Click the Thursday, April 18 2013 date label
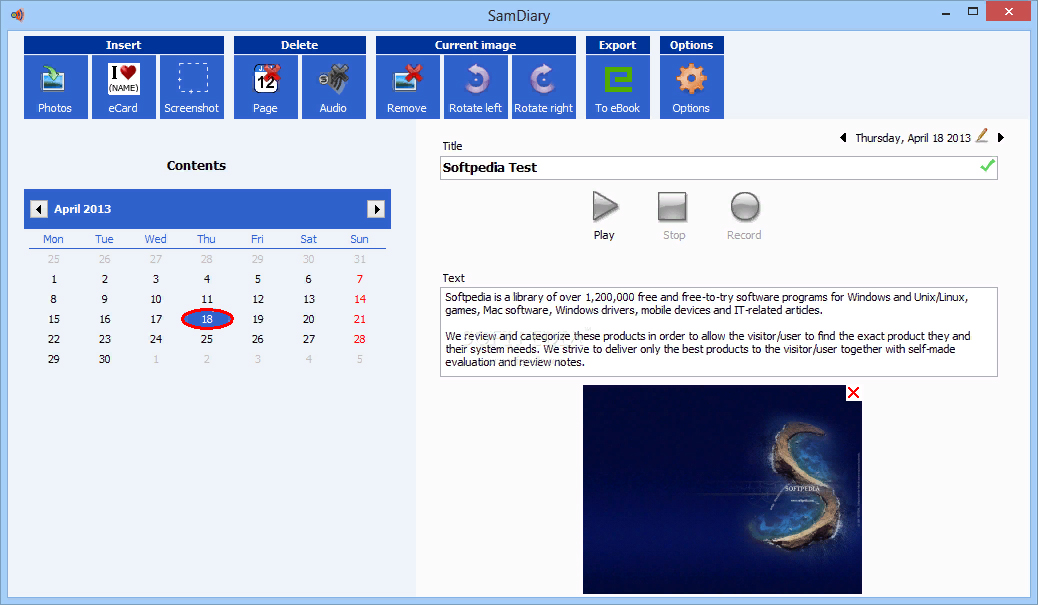This screenshot has height=605, width=1038. 913,138
